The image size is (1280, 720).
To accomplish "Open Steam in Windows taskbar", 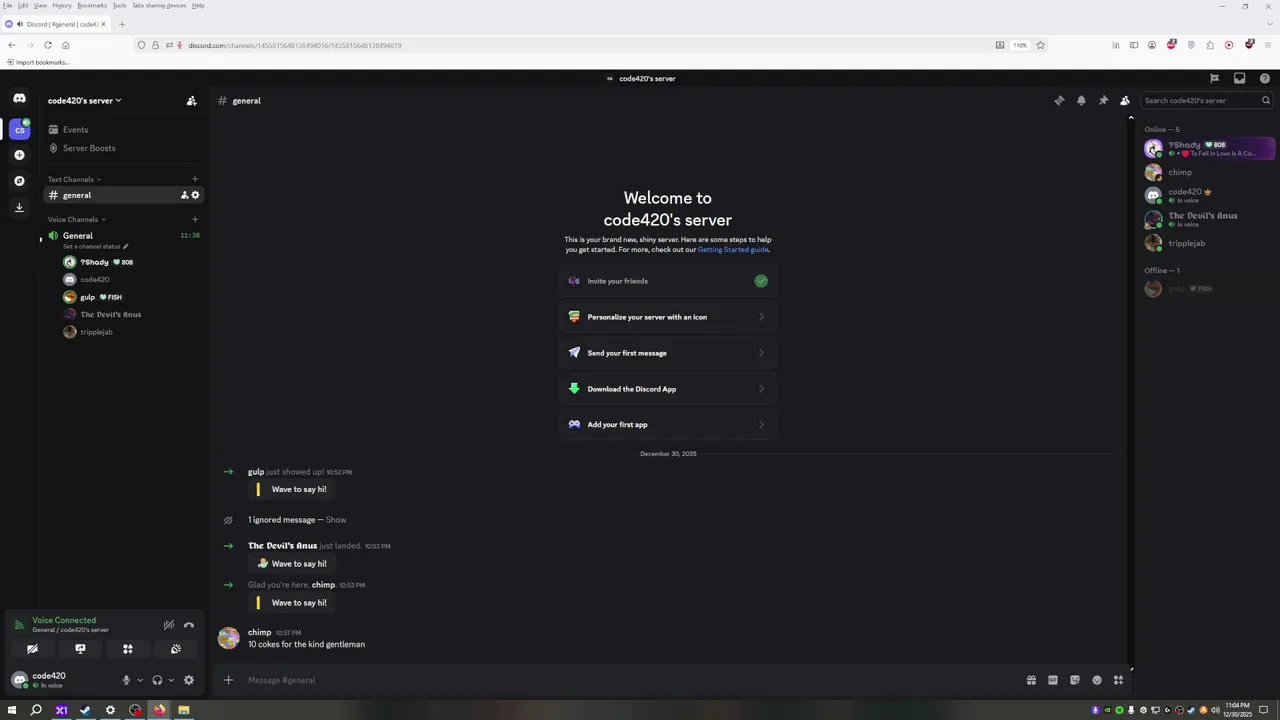I will tap(86, 710).
